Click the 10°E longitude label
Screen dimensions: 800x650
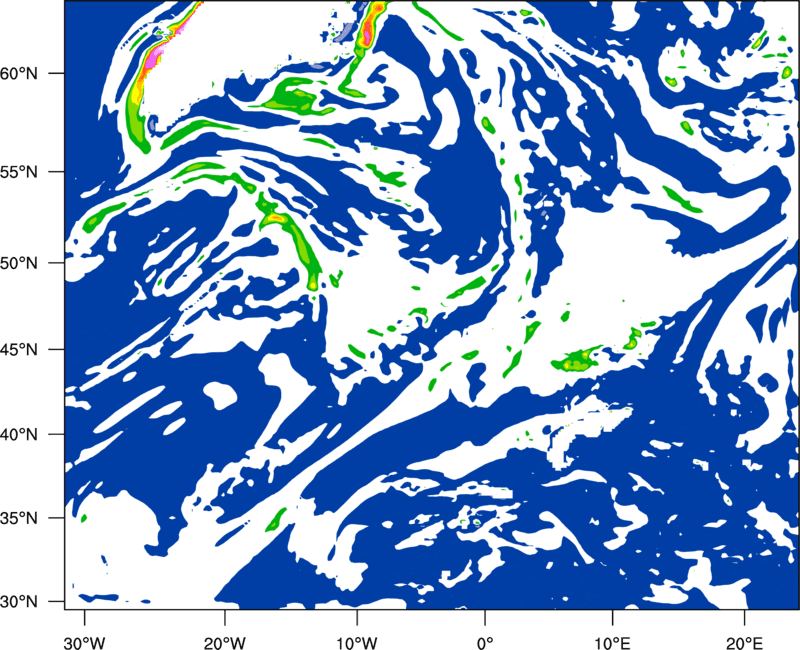tap(612, 642)
